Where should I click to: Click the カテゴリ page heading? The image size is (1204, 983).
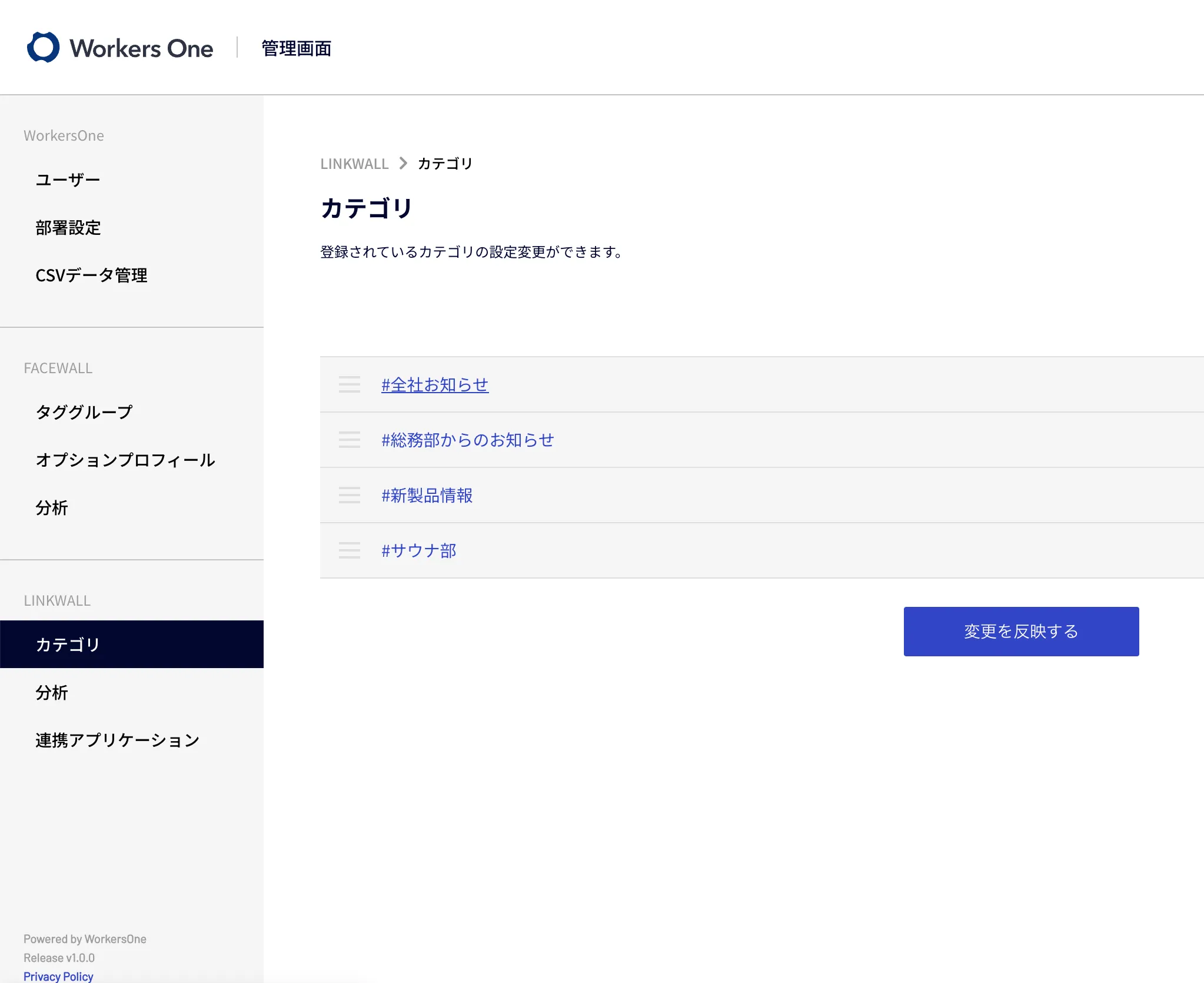(x=367, y=208)
